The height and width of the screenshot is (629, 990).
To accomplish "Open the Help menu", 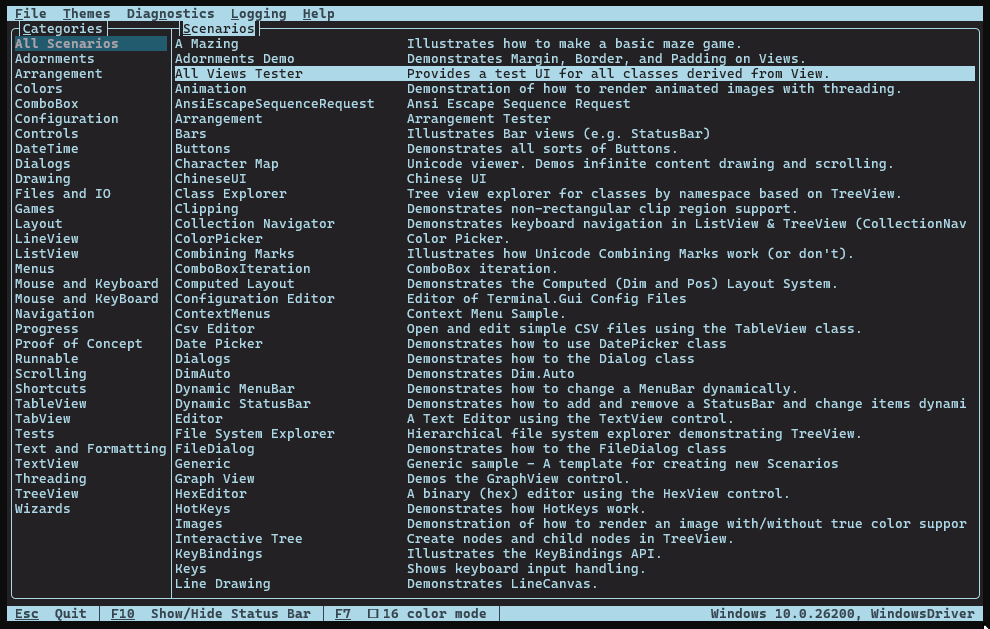I will 318,14.
